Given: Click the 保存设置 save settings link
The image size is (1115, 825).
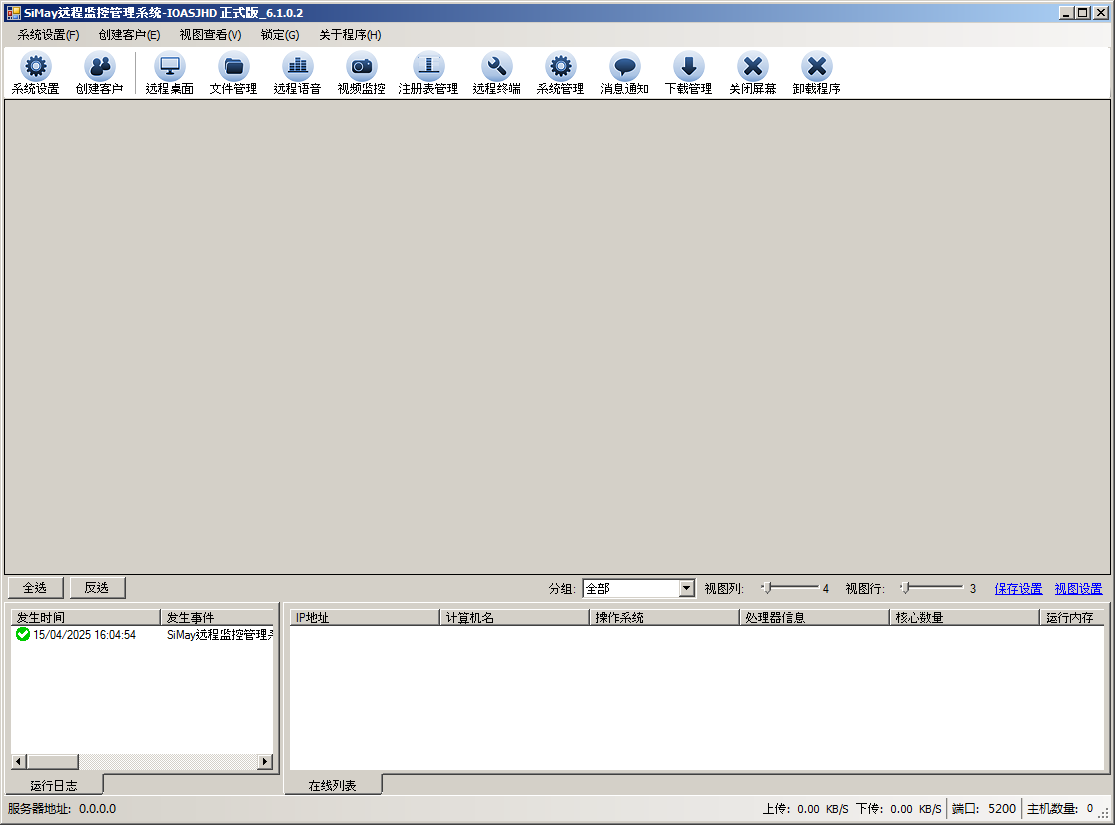Looking at the screenshot, I should 1018,589.
